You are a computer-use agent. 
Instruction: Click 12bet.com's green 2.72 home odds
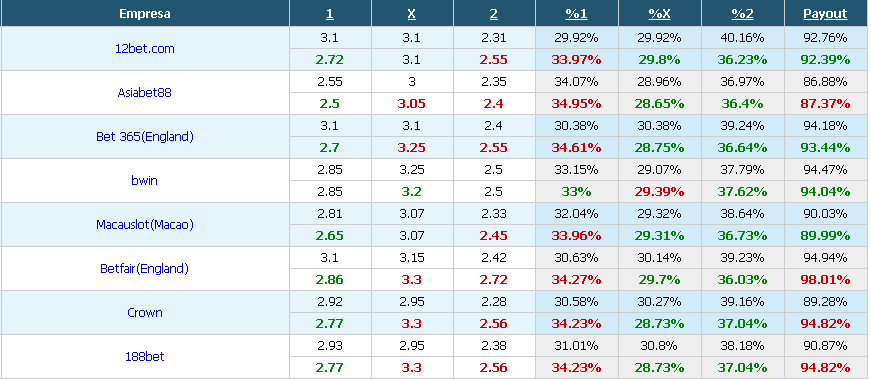click(x=330, y=59)
